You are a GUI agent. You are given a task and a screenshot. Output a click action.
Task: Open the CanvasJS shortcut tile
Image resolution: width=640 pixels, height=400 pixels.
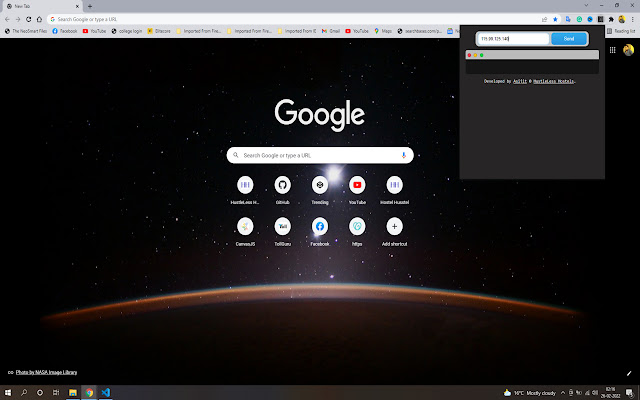pos(245,227)
